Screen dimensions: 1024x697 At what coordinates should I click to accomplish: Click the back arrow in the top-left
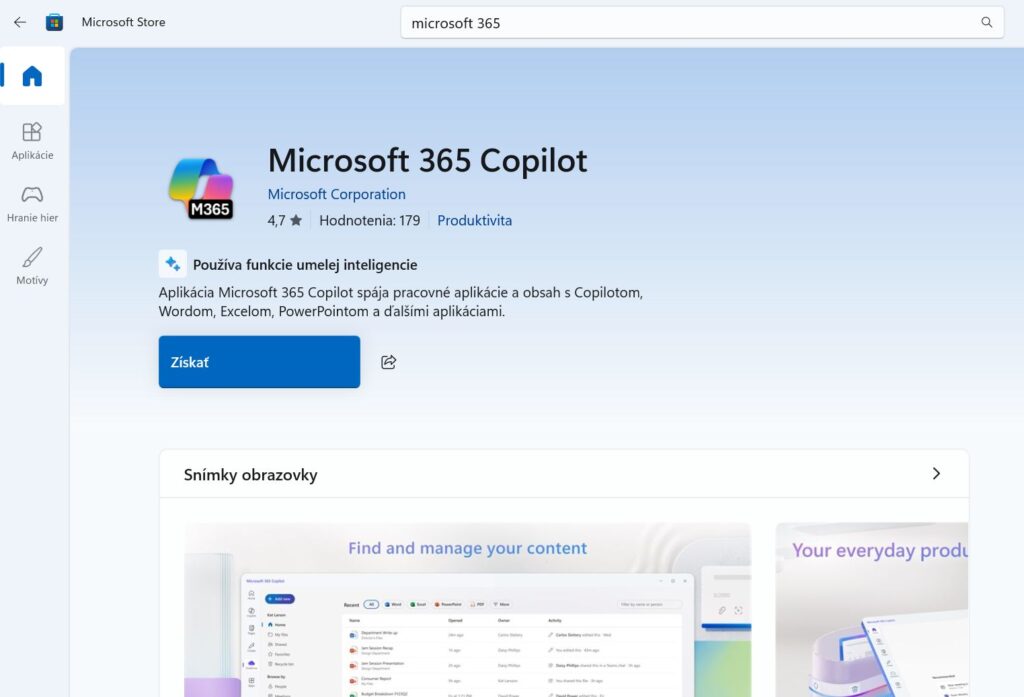[19, 22]
